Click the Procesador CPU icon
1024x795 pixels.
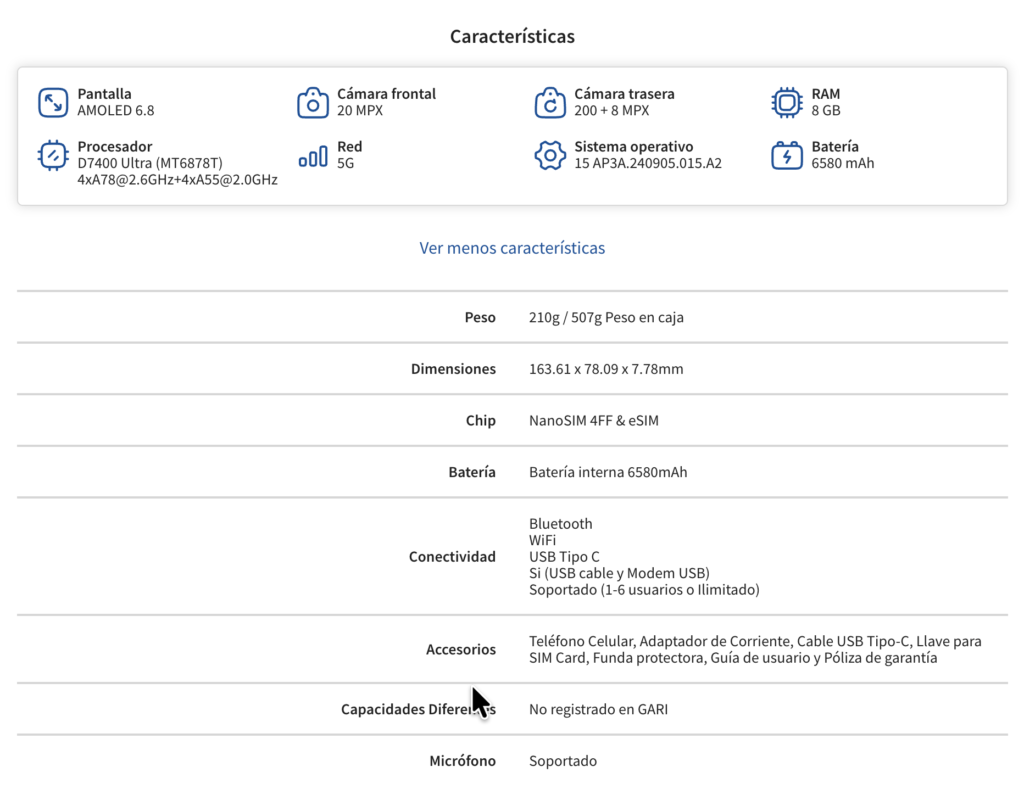(x=53, y=155)
